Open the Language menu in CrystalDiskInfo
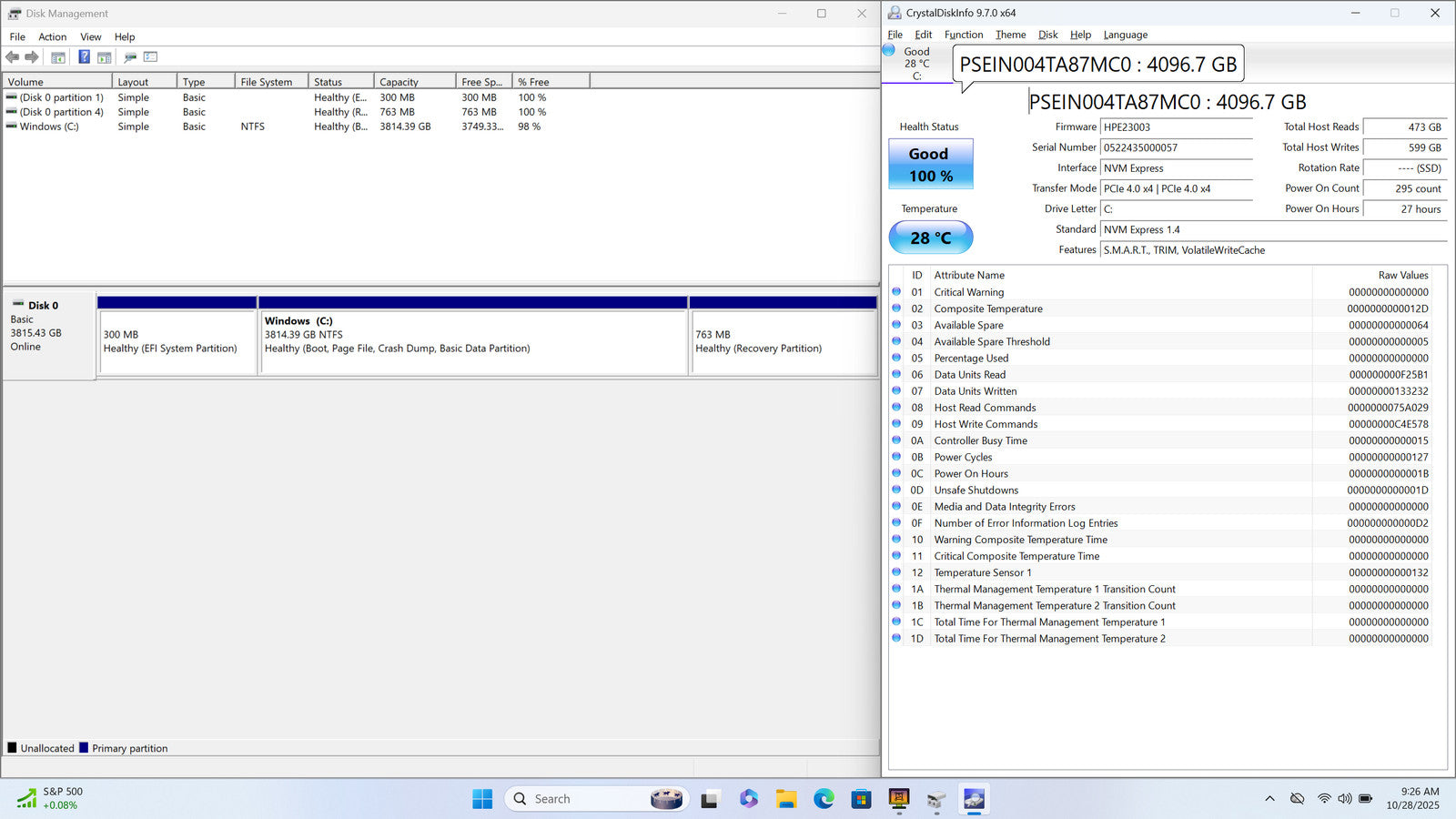The height and width of the screenshot is (819, 1456). 1125,35
